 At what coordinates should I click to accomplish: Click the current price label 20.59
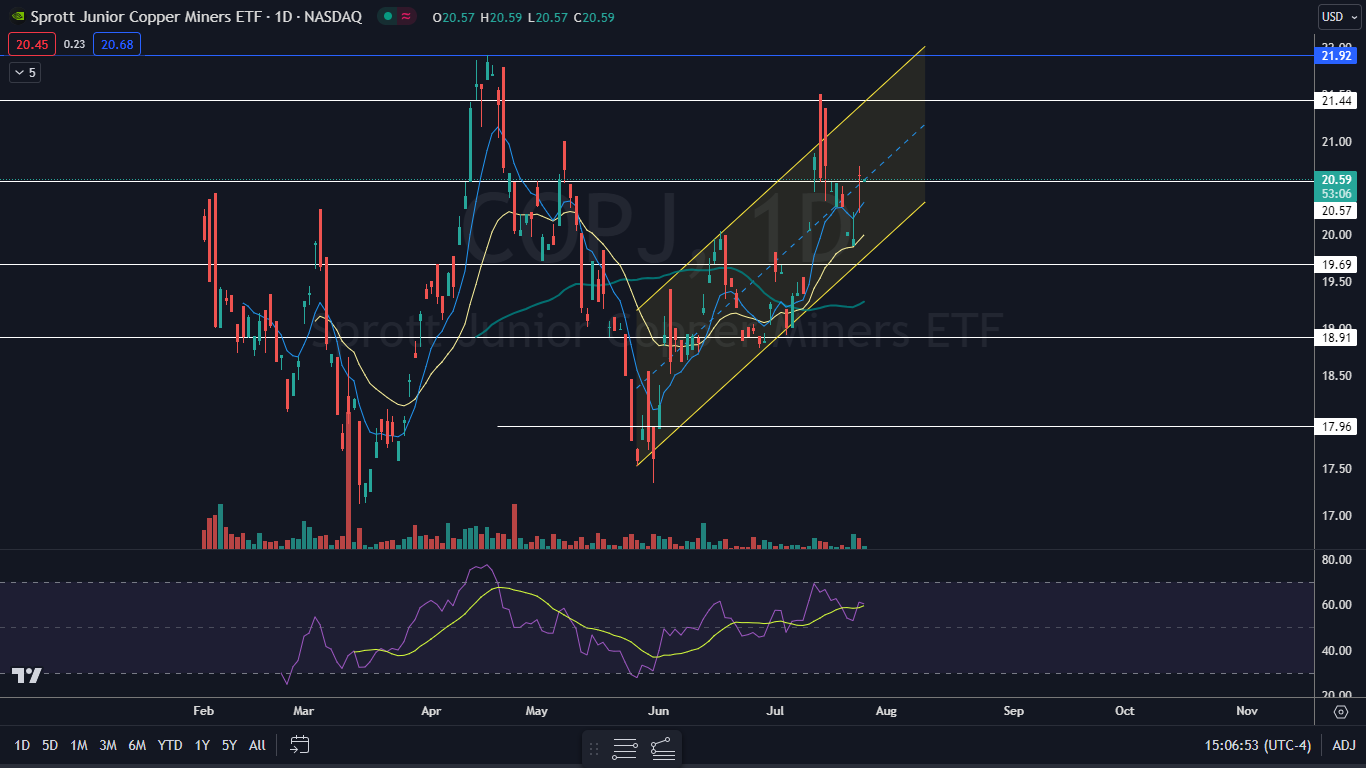[1337, 180]
